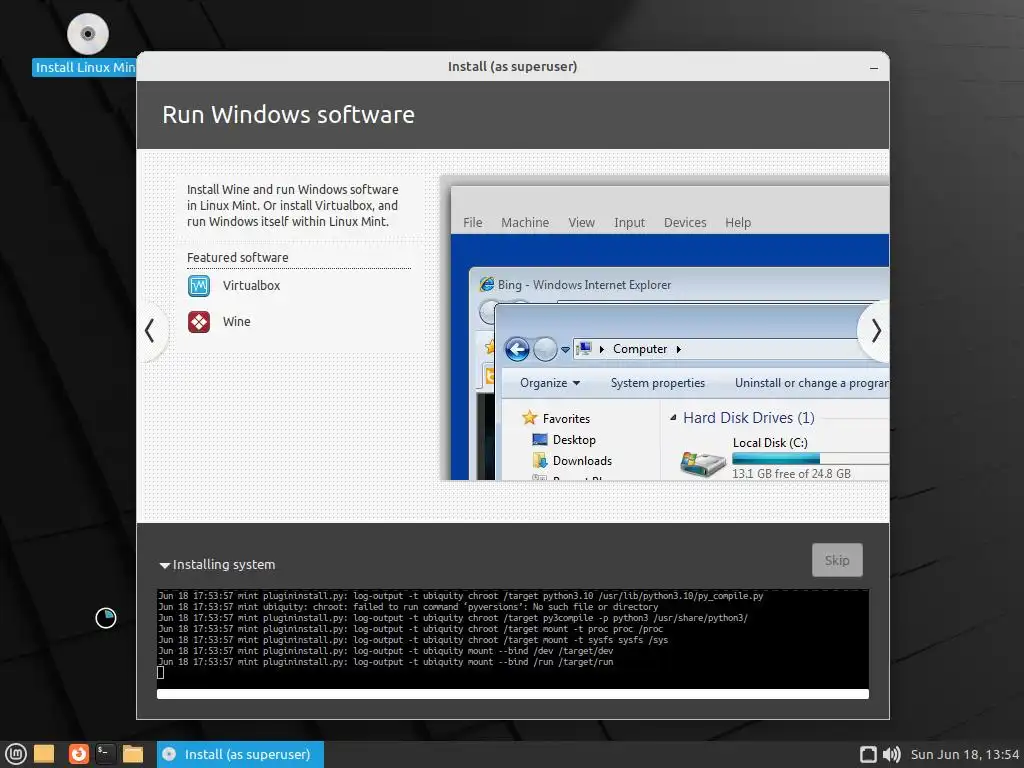Open the Files manager from the panel

133,754
